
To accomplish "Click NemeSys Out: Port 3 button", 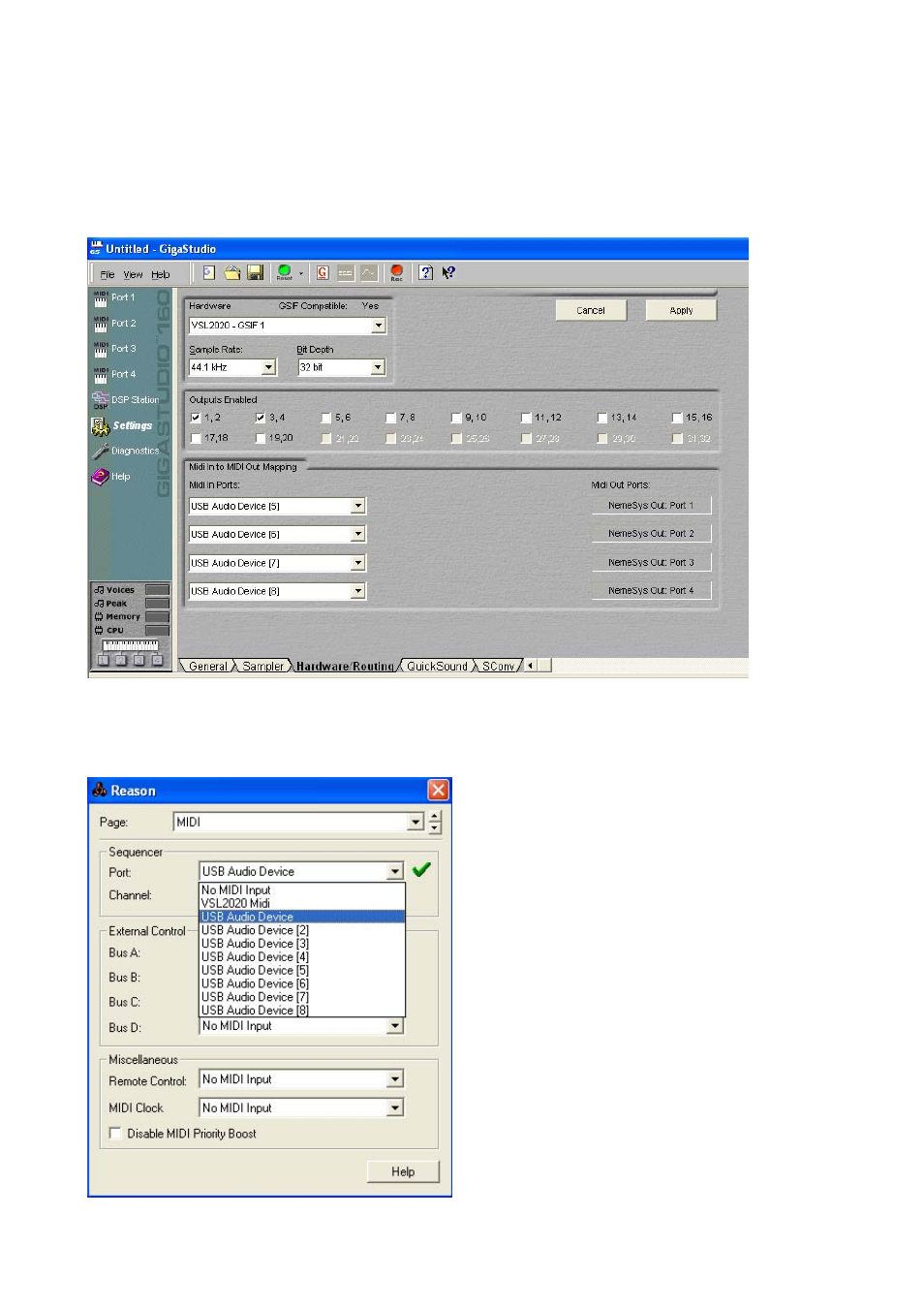I will [x=651, y=563].
